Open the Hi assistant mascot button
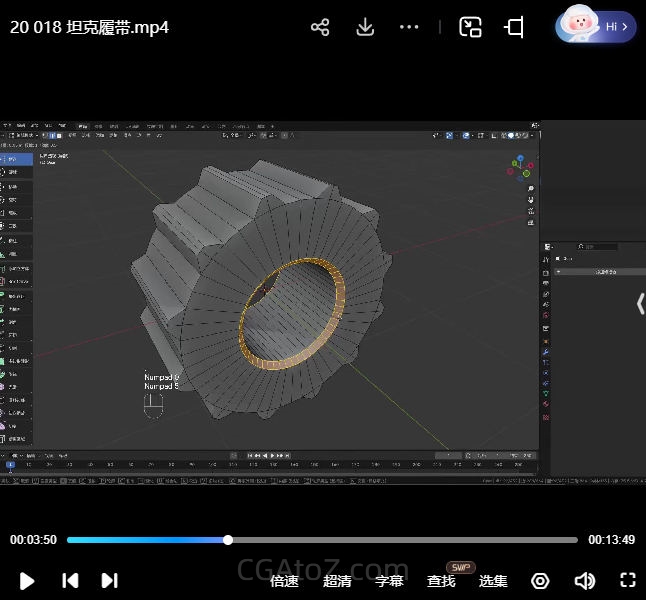This screenshot has width=646, height=600. 597,26
